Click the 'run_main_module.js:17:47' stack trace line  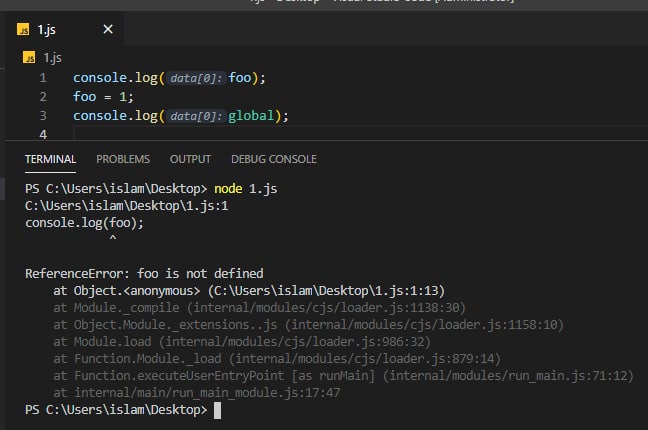pyautogui.click(x=197, y=392)
